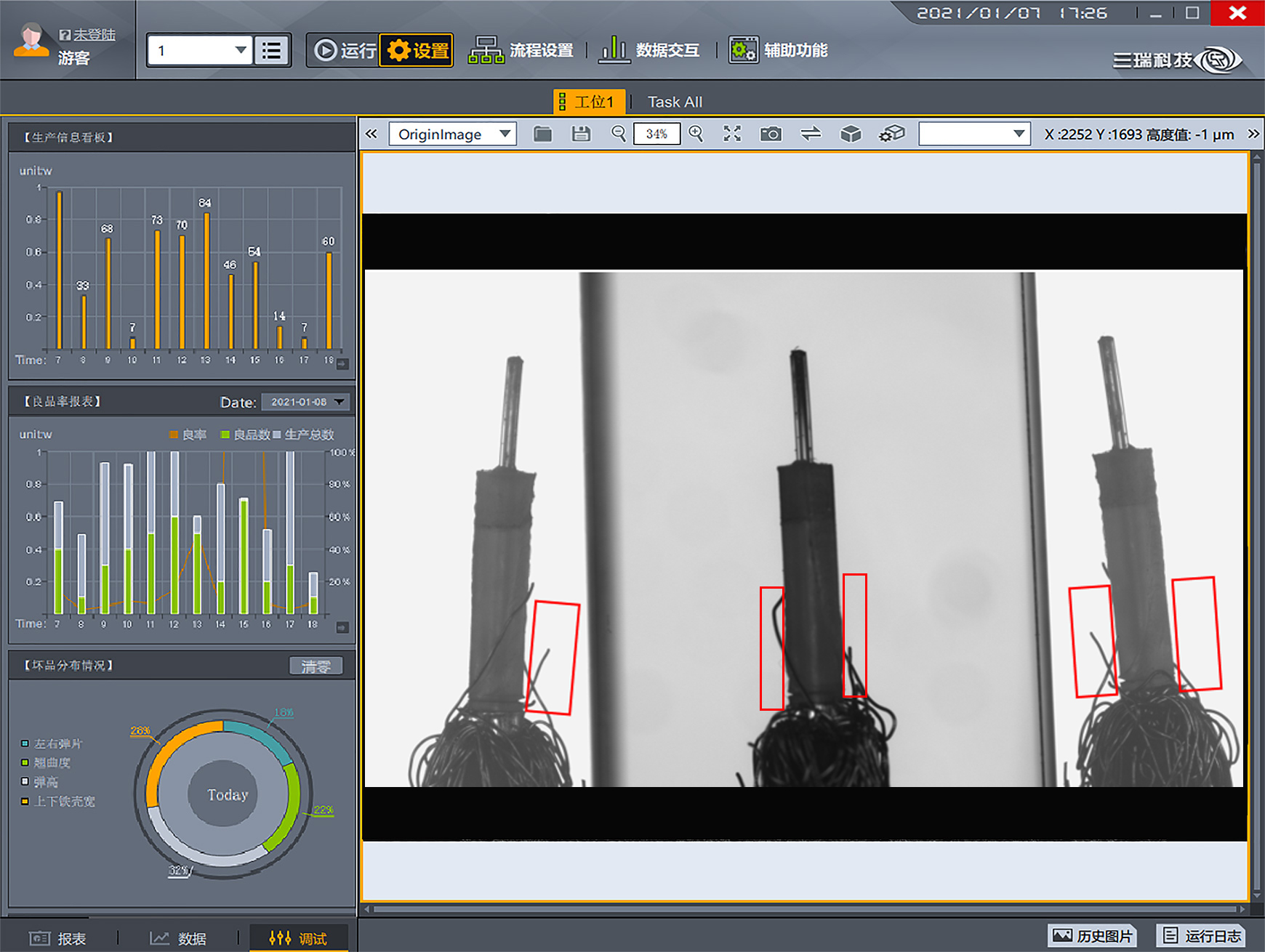Open the image file folder icon
This screenshot has width=1265, height=952.
(x=542, y=134)
